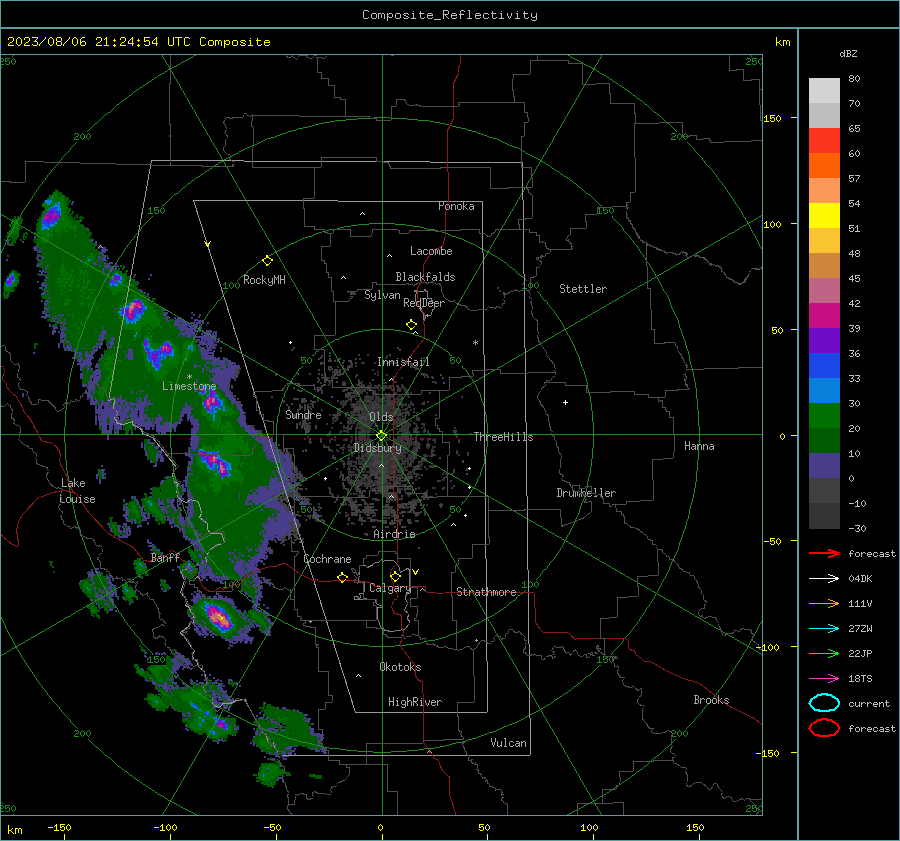Image resolution: width=900 pixels, height=841 pixels.
Task: Click the 30 dBZ green color swatch
Action: (x=824, y=416)
